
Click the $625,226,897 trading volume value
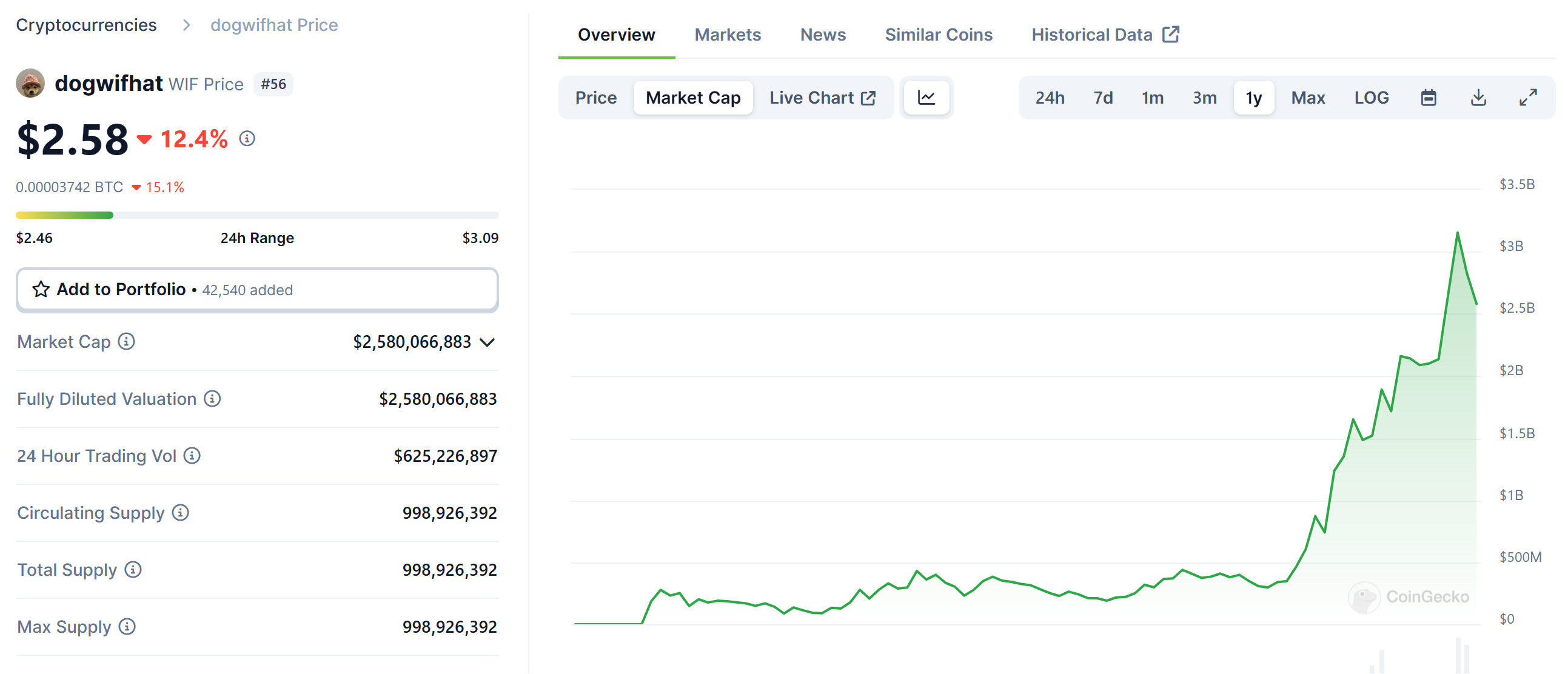coord(445,456)
